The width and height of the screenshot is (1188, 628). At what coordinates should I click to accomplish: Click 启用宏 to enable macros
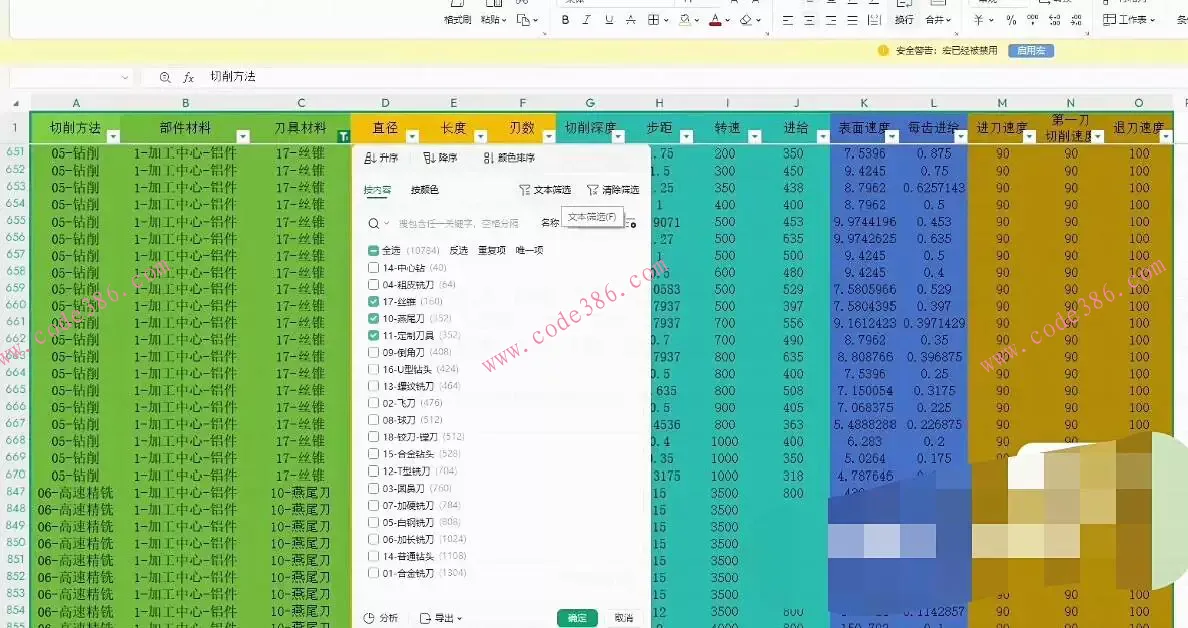(x=1030, y=50)
